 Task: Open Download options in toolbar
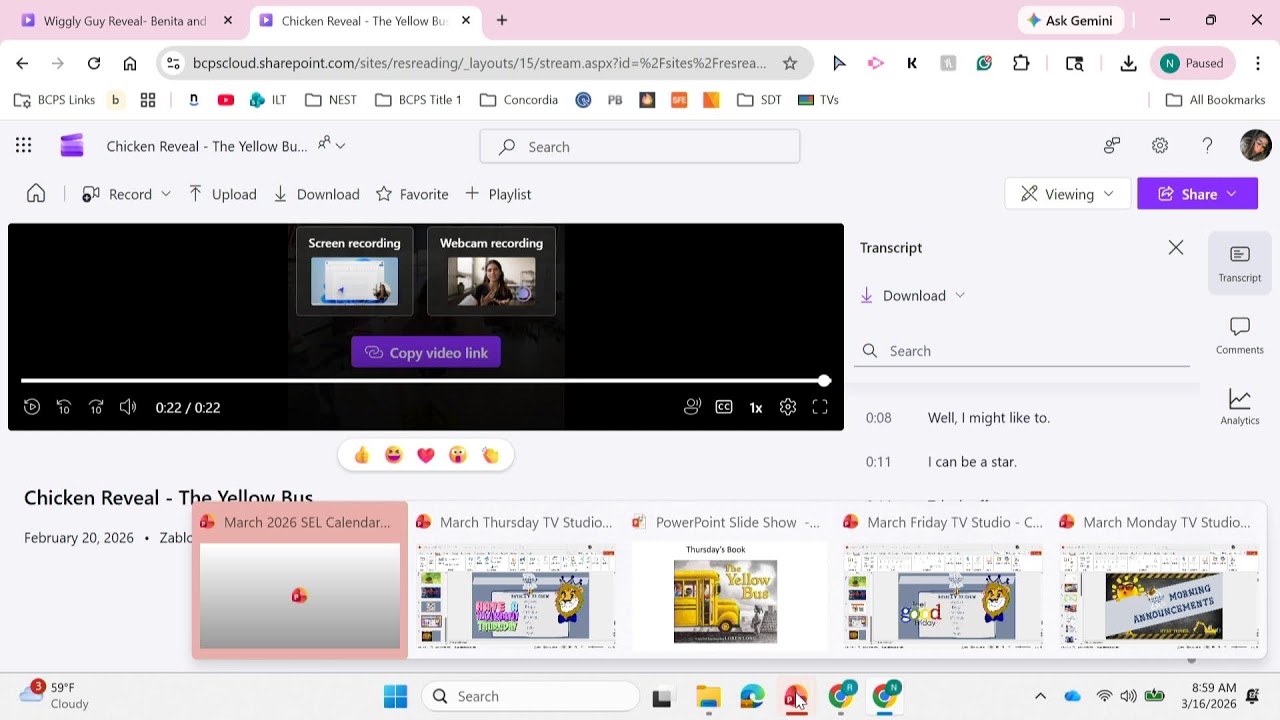[x=316, y=194]
